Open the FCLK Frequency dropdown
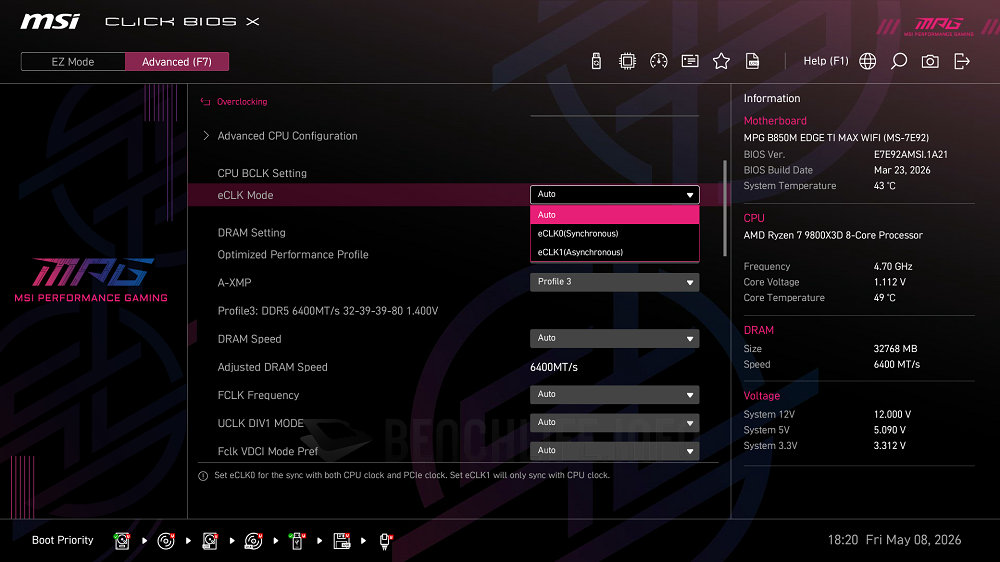This screenshot has height=562, width=1000. (x=615, y=394)
